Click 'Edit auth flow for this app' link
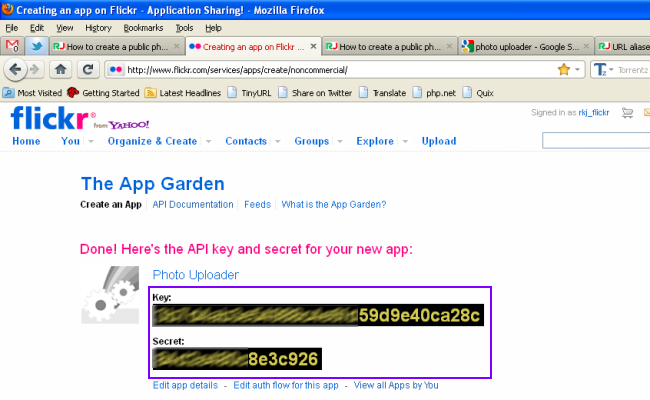Viewport: 650px width, 400px height. tap(286, 385)
